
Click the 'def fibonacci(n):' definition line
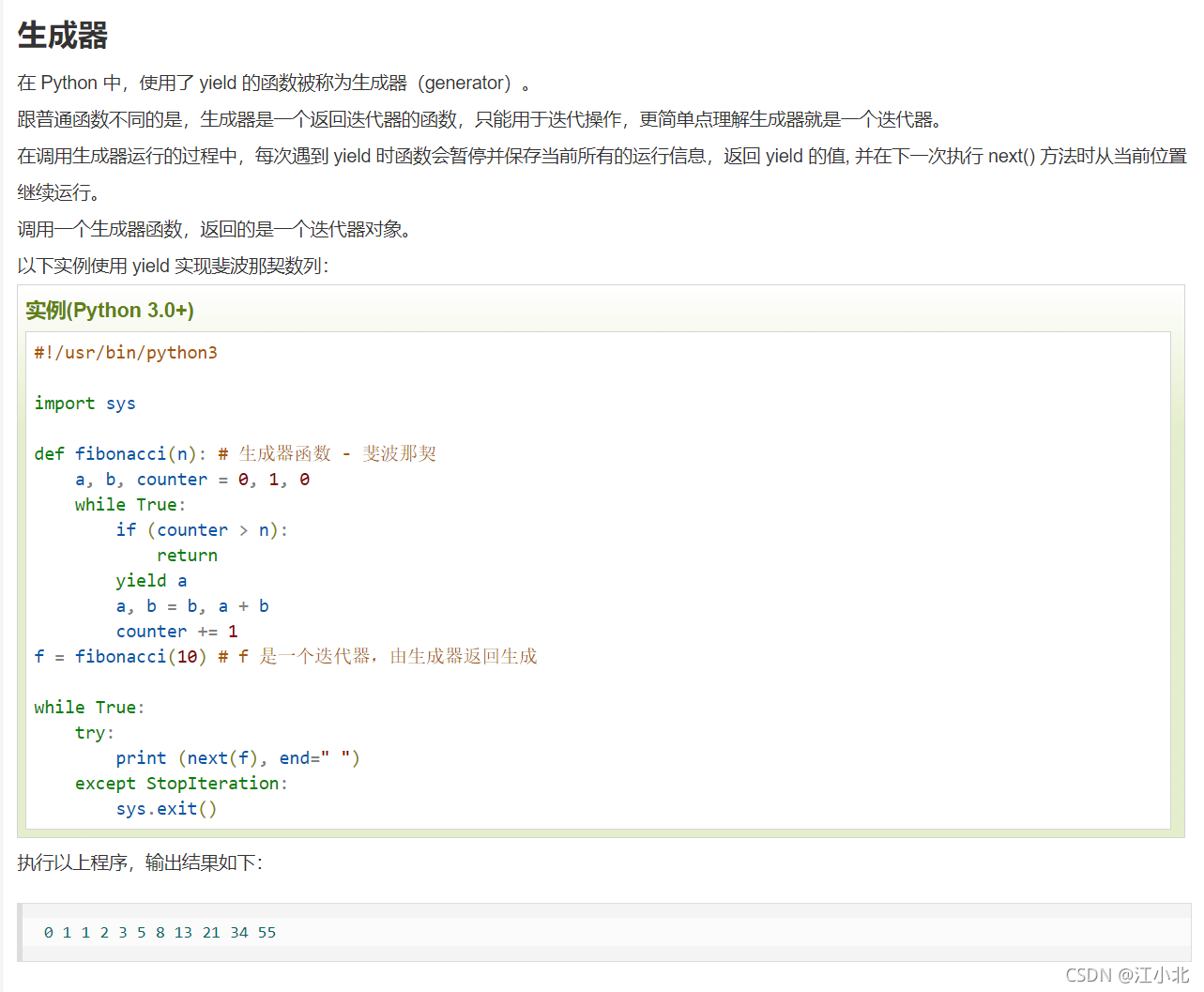coord(236,454)
